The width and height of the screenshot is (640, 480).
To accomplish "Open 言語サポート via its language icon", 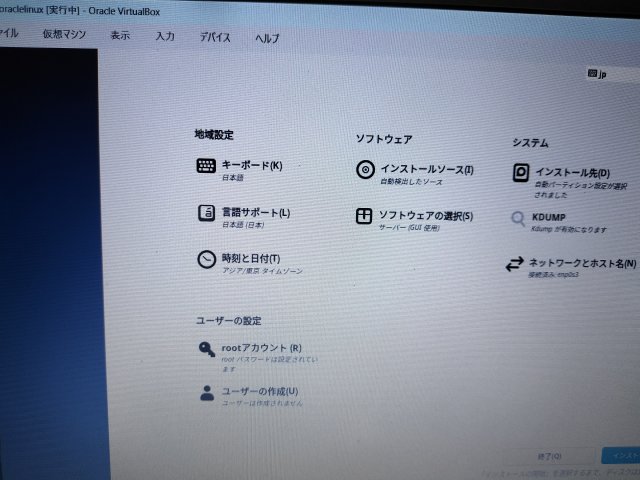I will click(206, 213).
